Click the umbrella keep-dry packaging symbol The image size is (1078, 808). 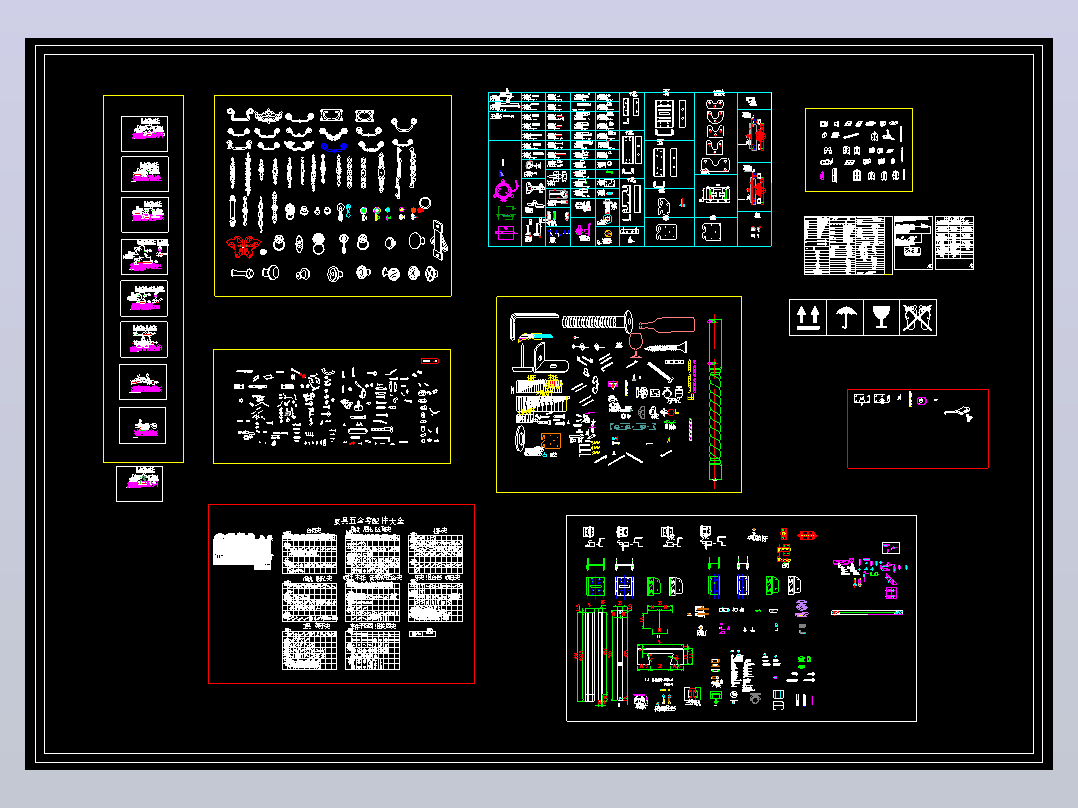(845, 318)
